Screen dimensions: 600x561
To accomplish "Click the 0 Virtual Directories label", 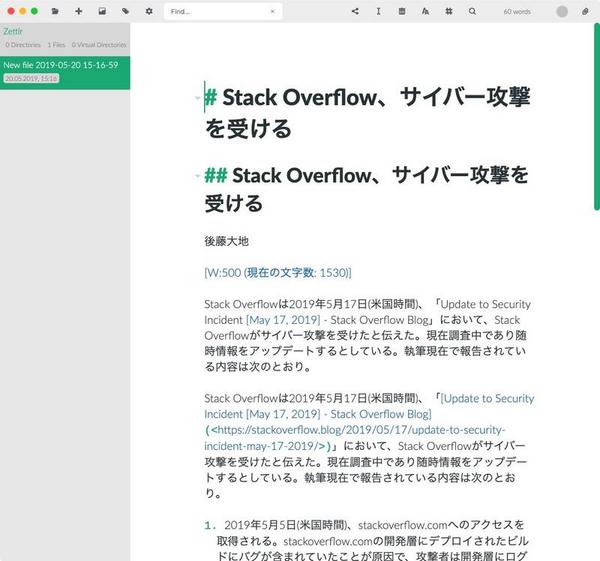I will tap(99, 45).
